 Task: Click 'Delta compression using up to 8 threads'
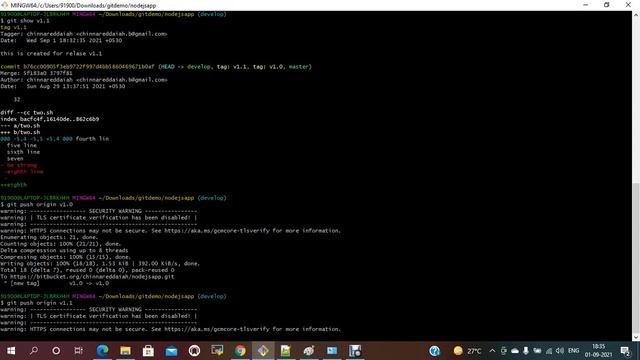point(64,251)
